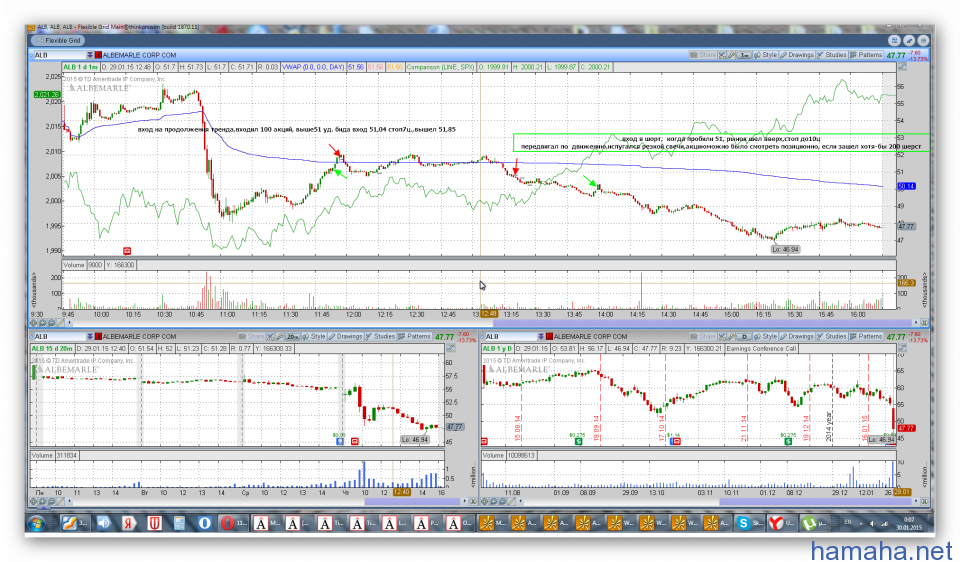
Task: Click the 1y chart horizontal scrollbar thumb
Action: pos(816,501)
